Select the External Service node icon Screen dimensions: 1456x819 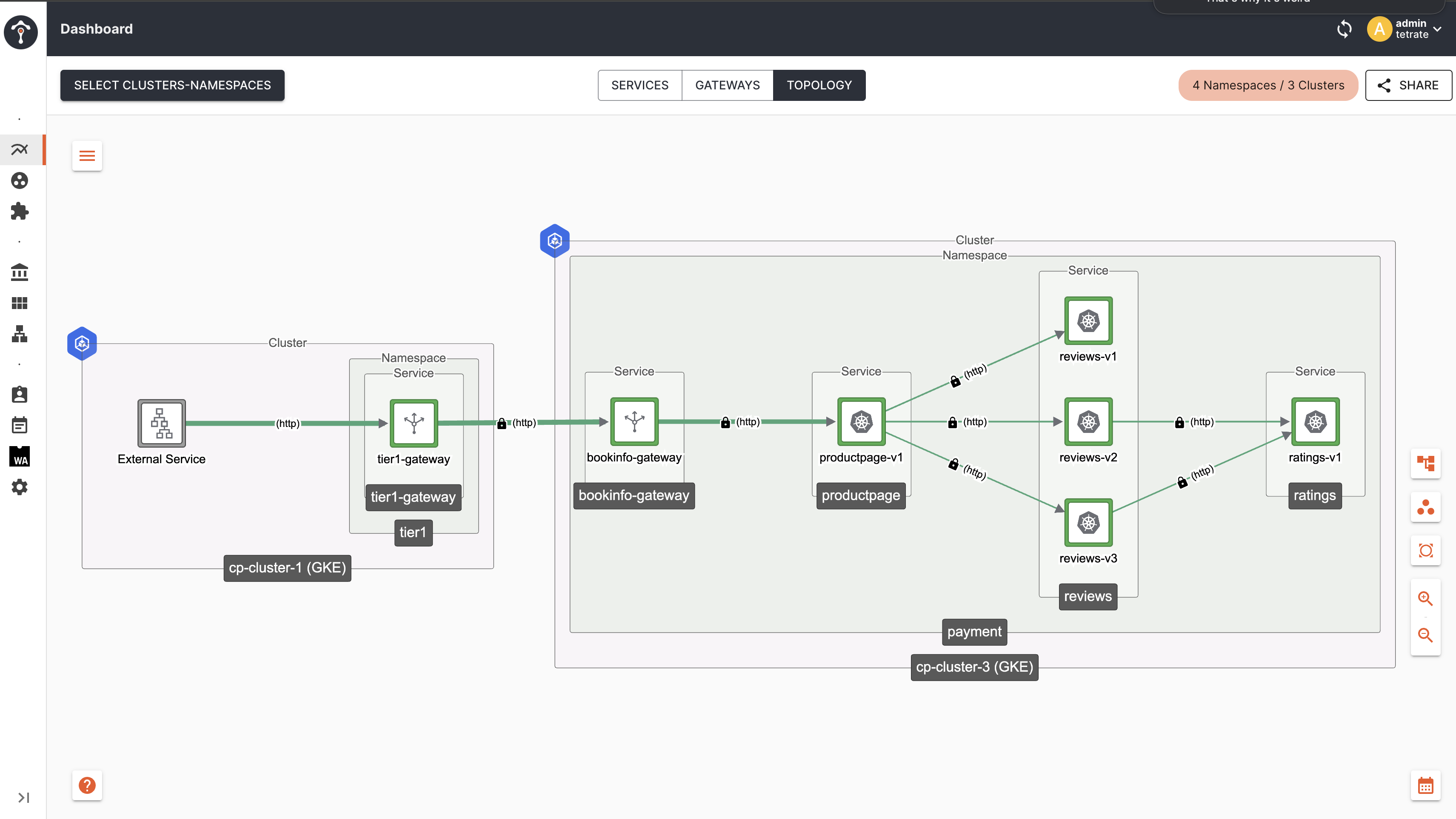tap(162, 423)
